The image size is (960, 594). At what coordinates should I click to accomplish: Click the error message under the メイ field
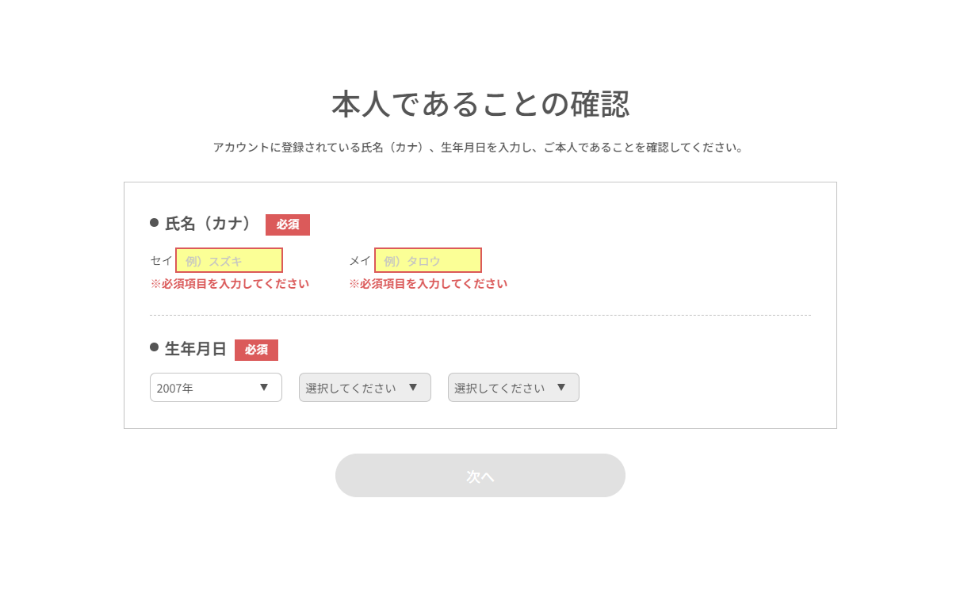[x=428, y=284]
